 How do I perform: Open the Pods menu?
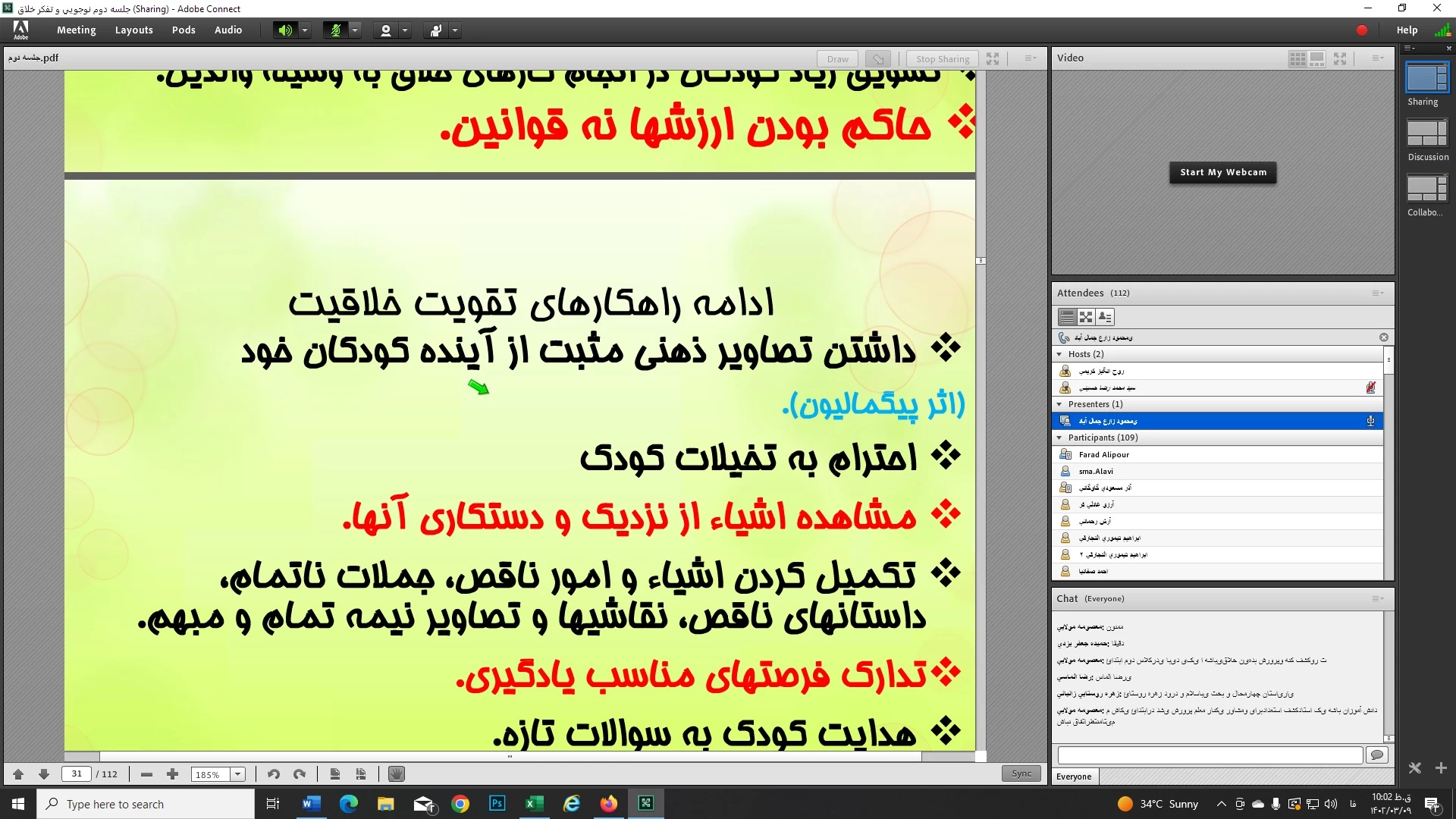click(184, 30)
